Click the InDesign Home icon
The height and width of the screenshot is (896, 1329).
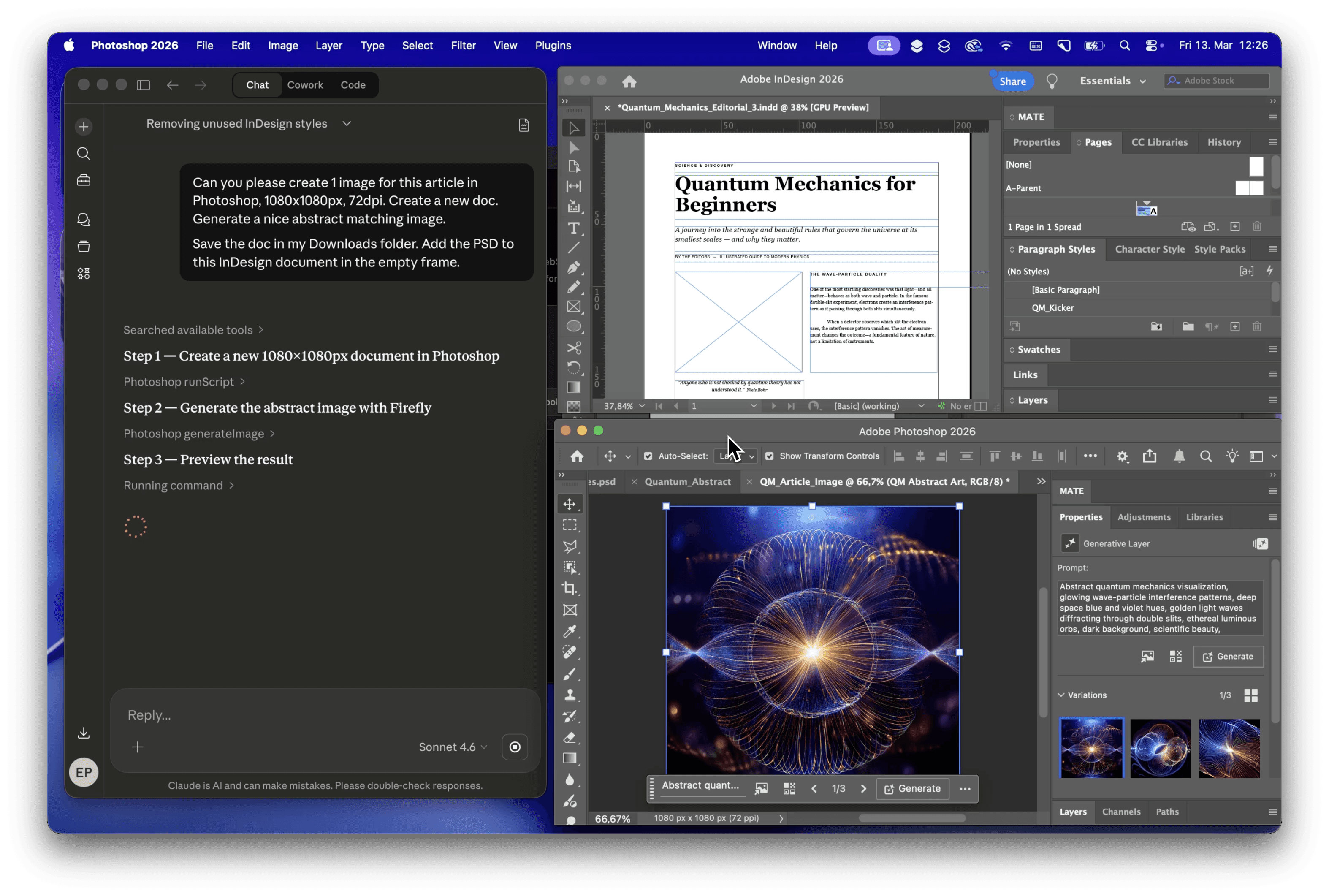click(629, 81)
